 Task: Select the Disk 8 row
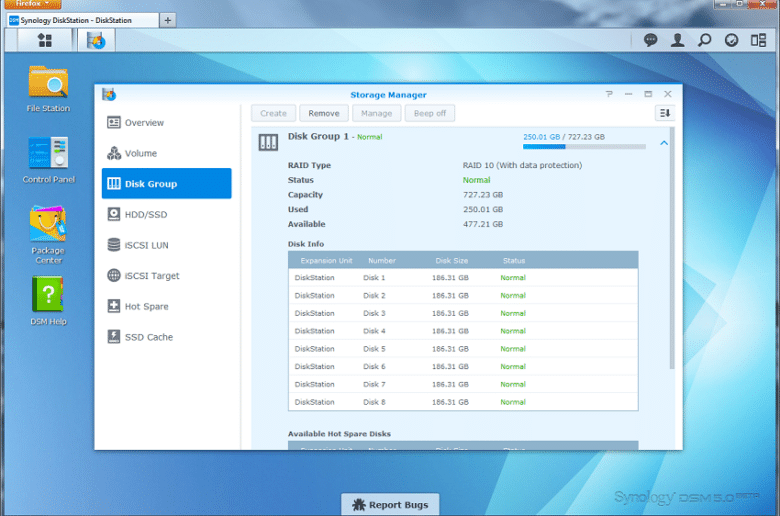tap(463, 402)
